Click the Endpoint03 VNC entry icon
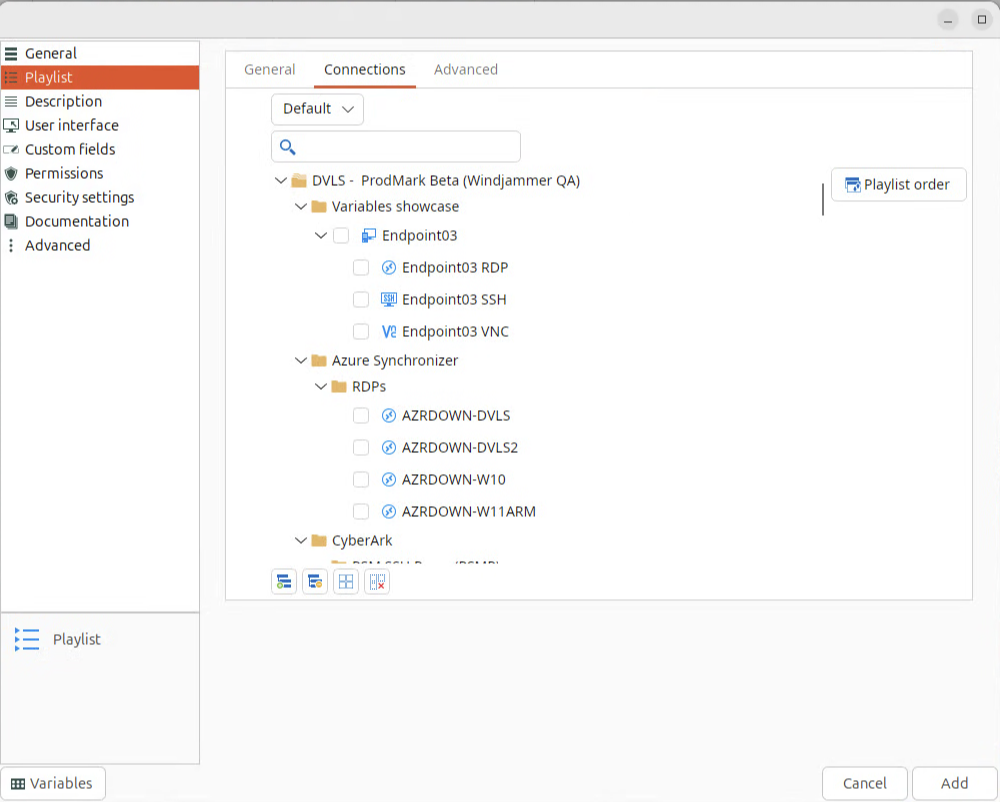 point(389,332)
